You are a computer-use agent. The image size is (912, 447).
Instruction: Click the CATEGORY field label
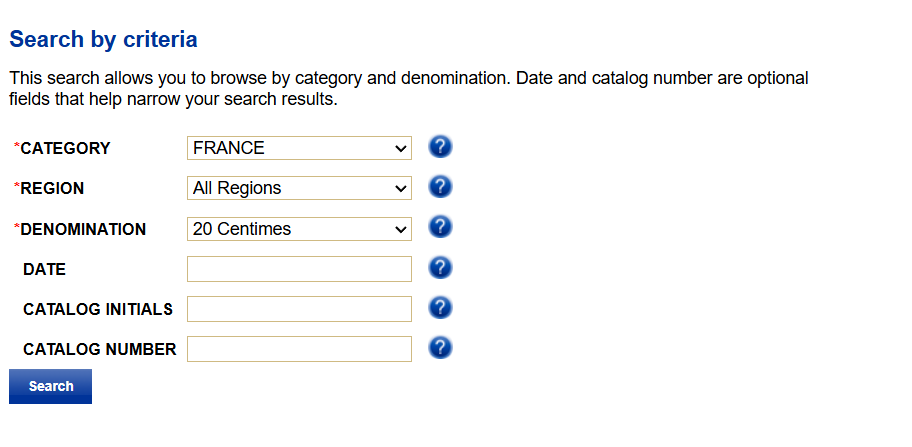tap(65, 149)
